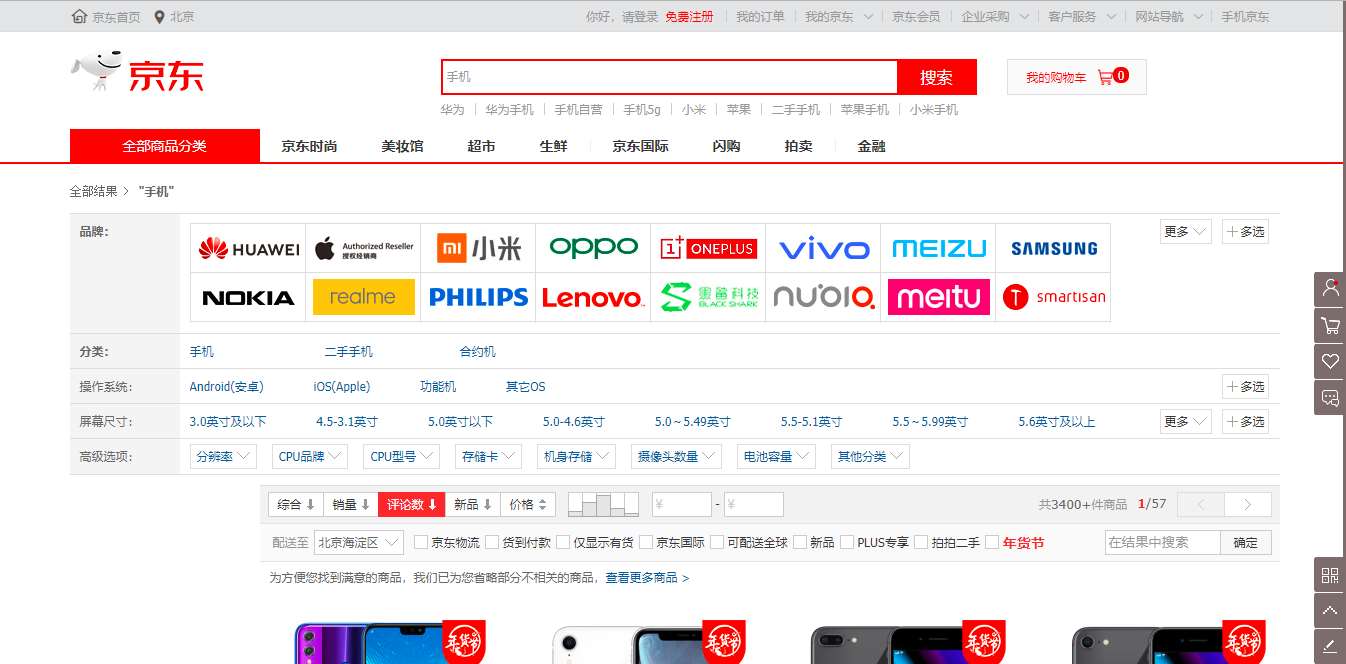Filter by the smartisan brand logo
1346x664 pixels.
pos(1054,297)
